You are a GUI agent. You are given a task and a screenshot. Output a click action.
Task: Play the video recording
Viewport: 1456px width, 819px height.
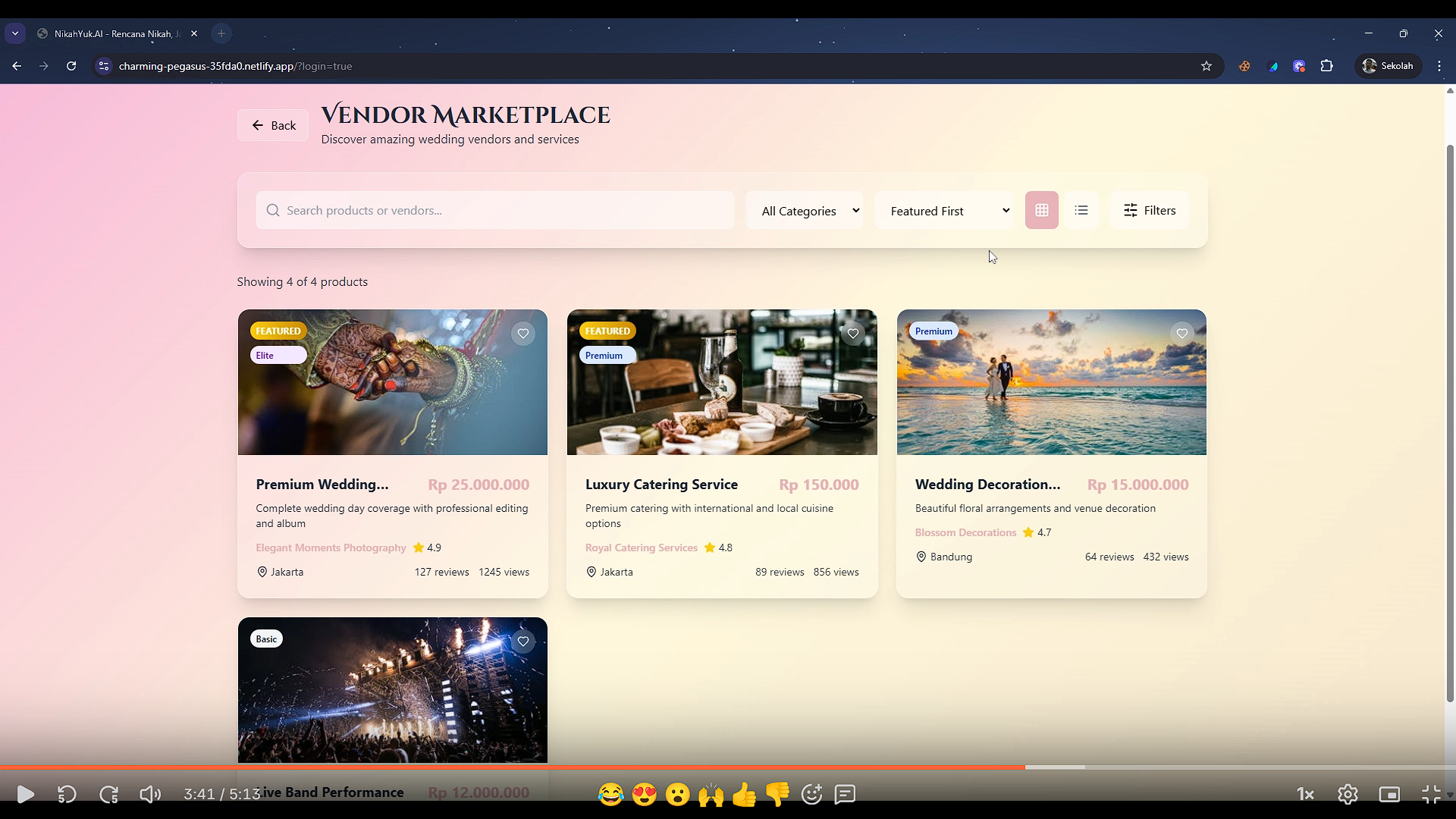point(25,794)
